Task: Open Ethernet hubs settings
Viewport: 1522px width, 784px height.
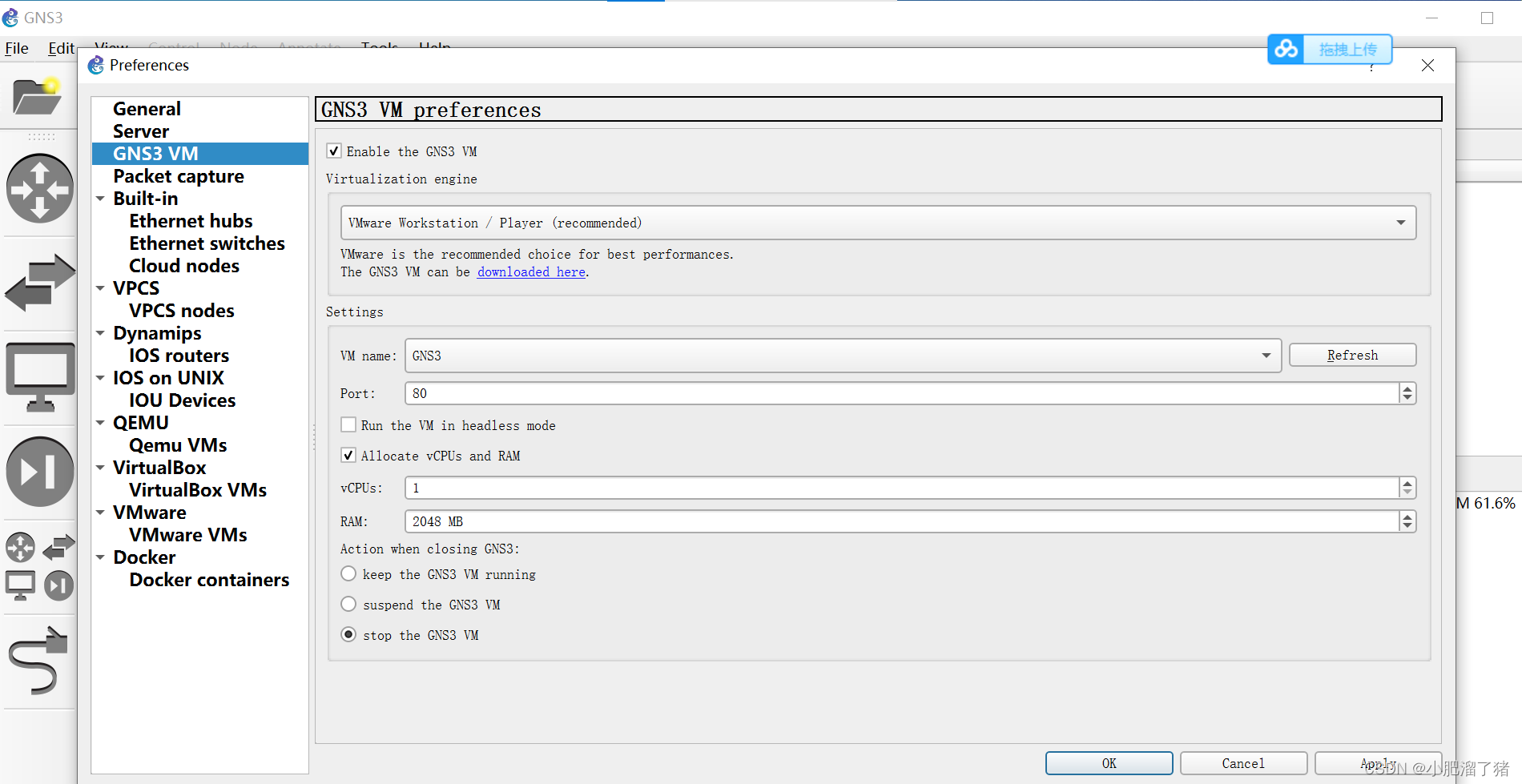Action: 191,221
